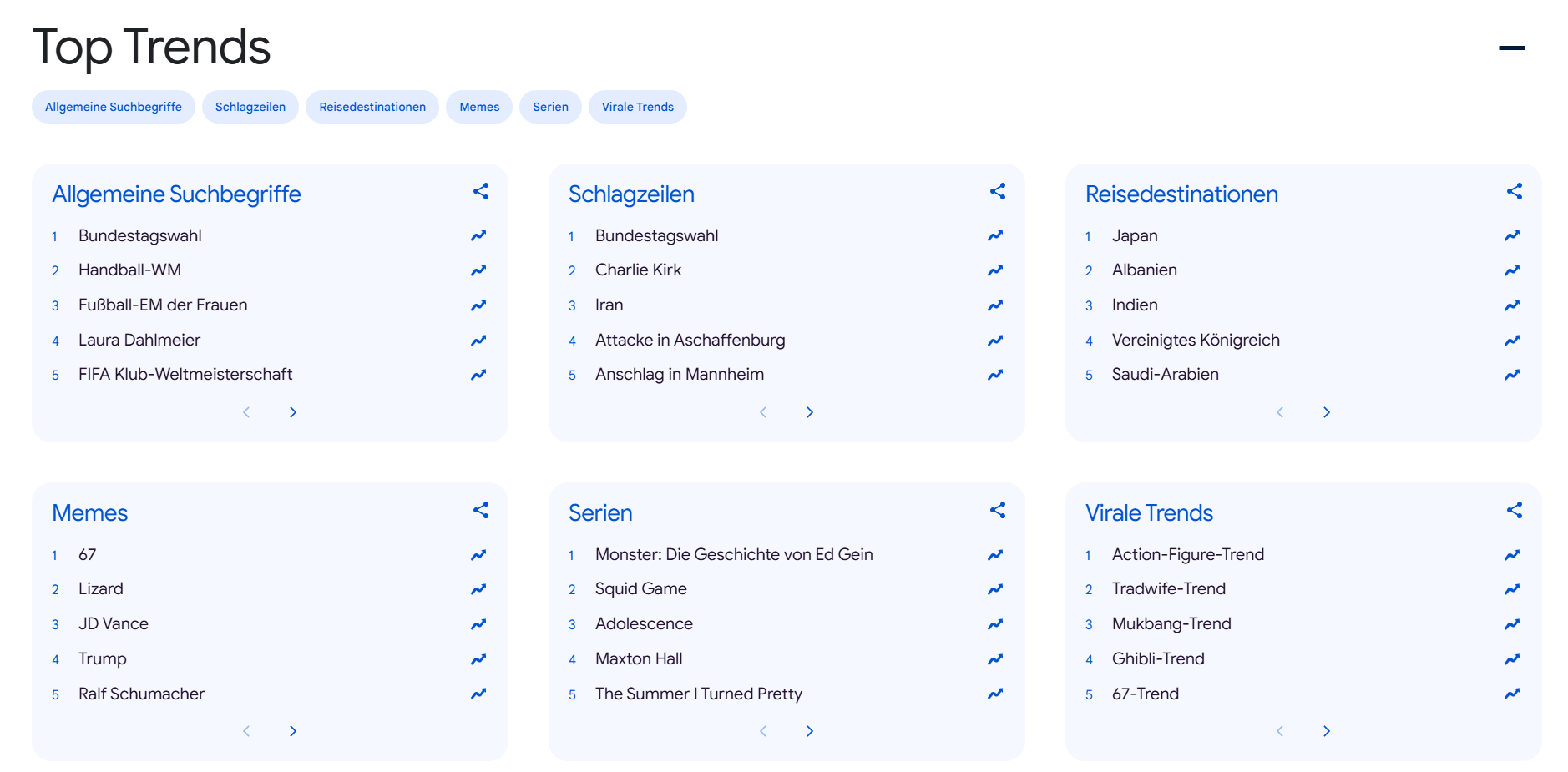Share the Memes card
Viewport: 1568px width, 772px height.
point(481,510)
